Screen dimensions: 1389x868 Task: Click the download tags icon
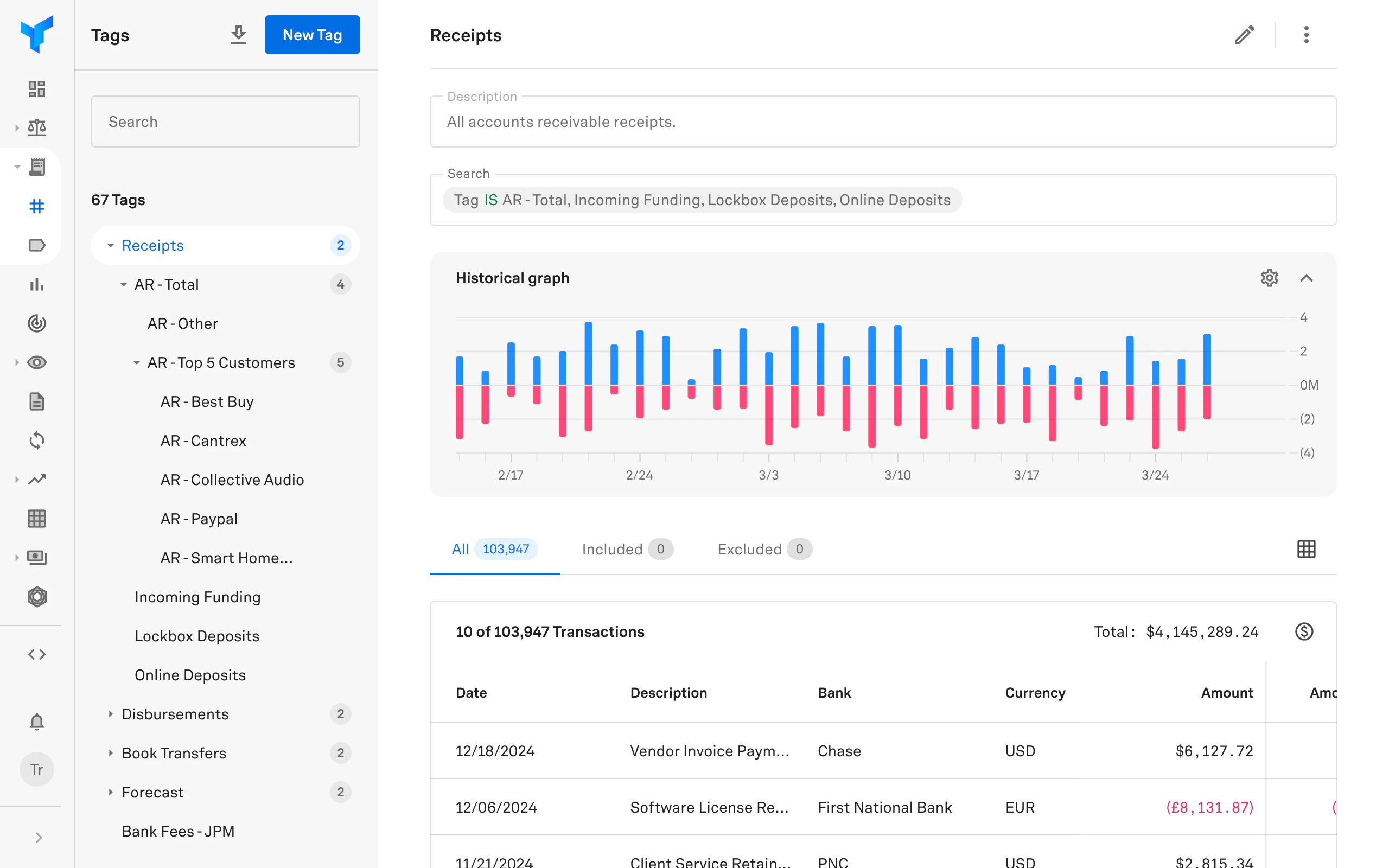(x=238, y=35)
